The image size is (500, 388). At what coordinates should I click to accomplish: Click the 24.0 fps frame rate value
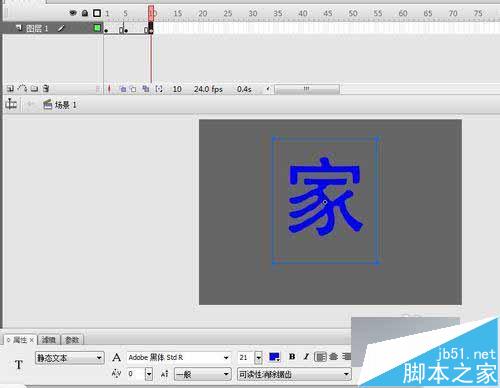(x=208, y=89)
